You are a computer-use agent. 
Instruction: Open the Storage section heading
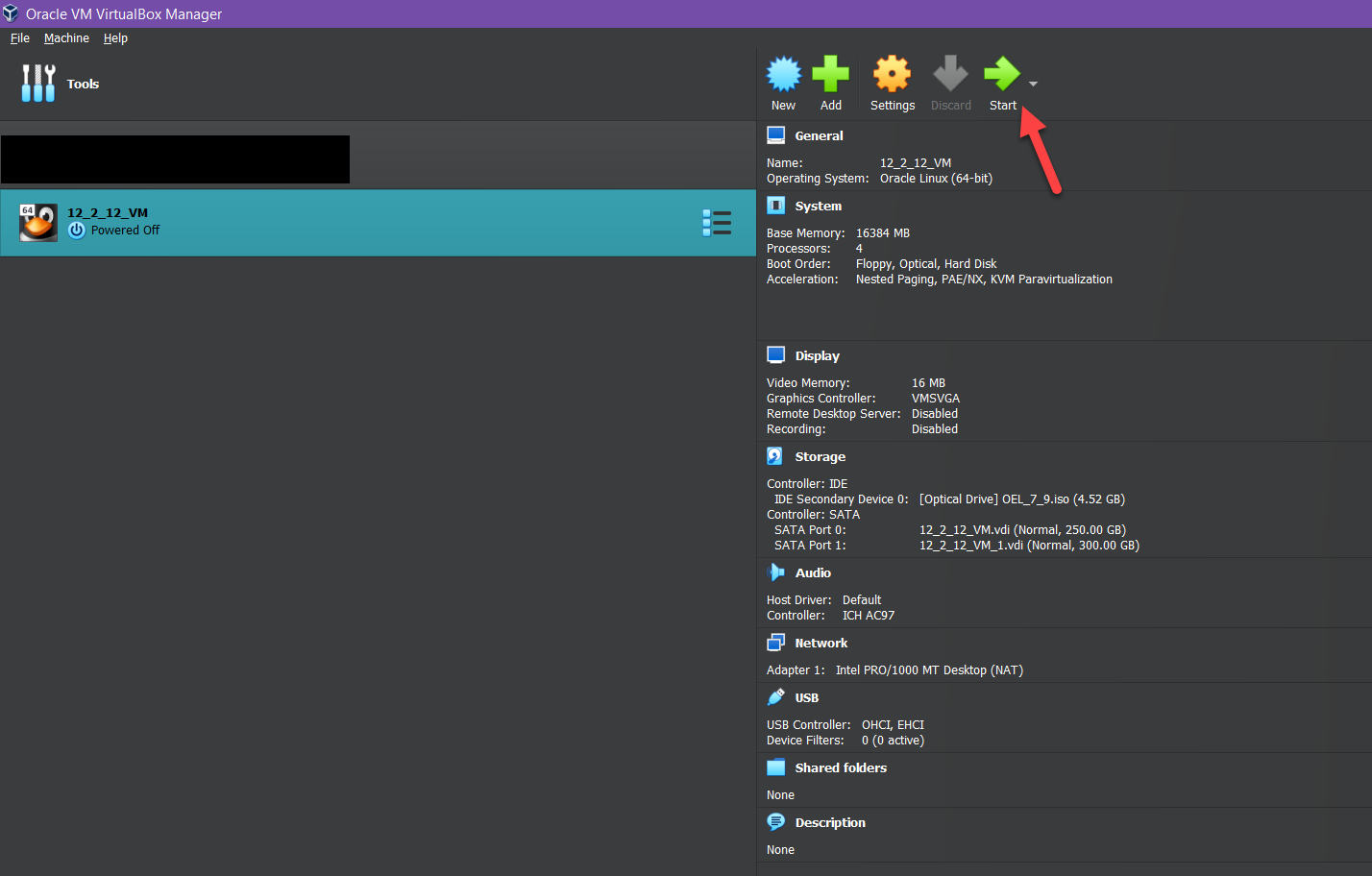click(x=820, y=457)
